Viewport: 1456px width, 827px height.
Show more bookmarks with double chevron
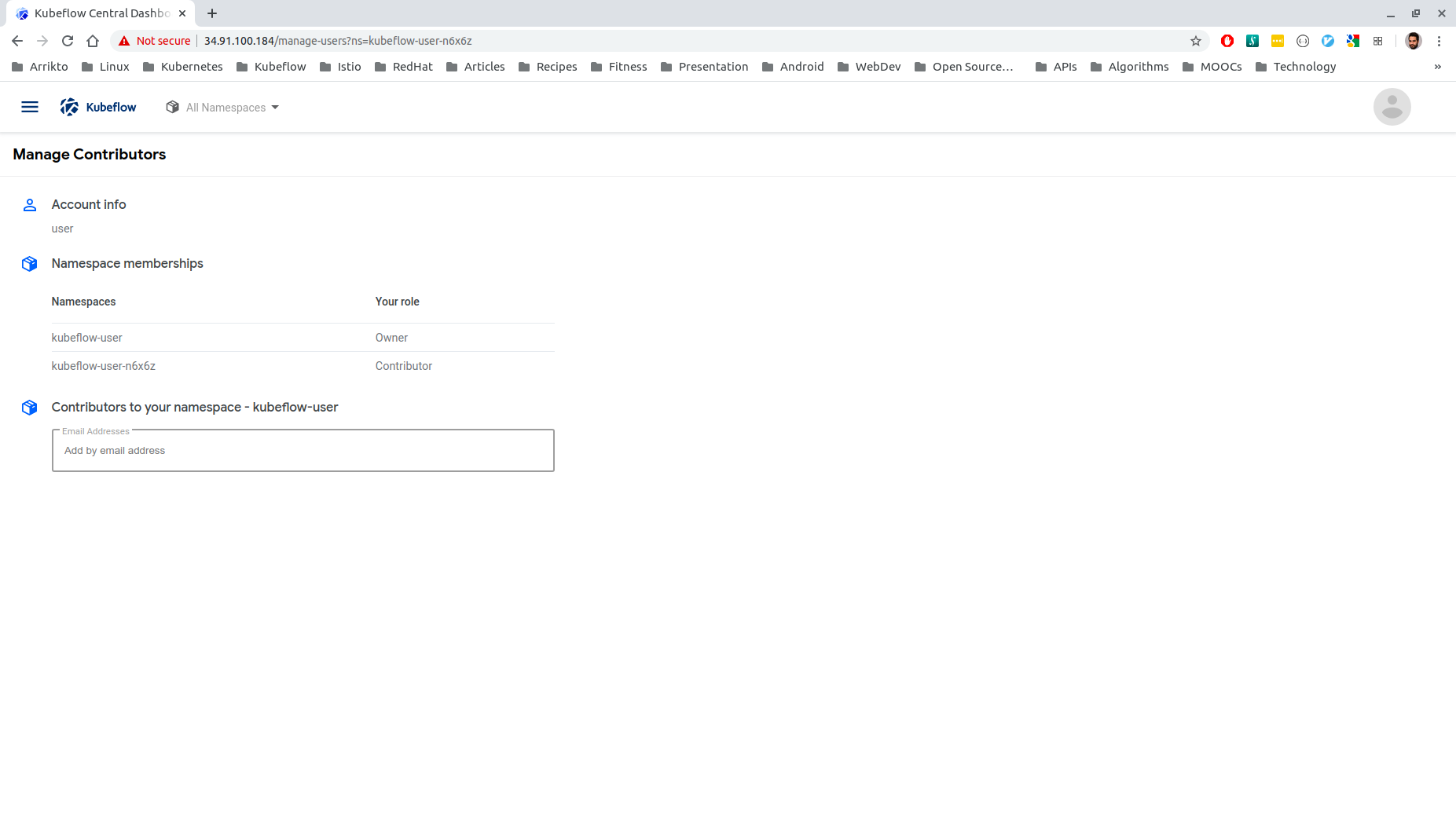pos(1438,67)
